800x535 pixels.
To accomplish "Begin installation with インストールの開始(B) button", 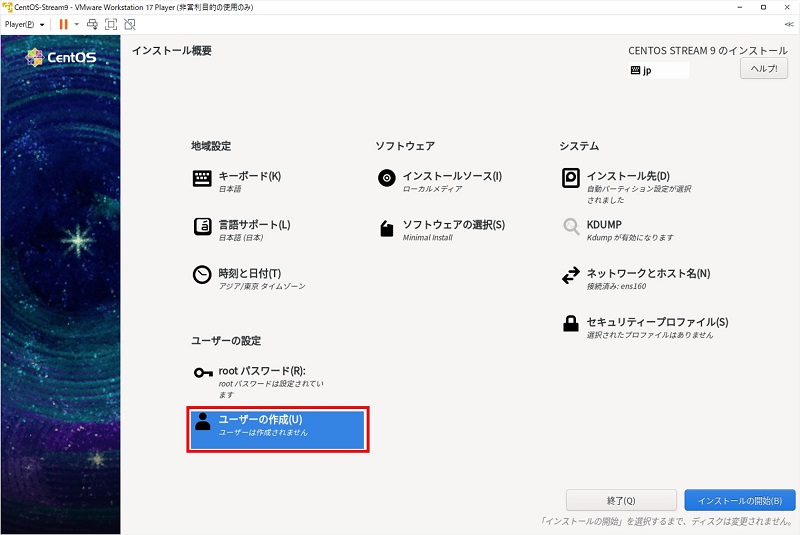I will click(x=740, y=500).
